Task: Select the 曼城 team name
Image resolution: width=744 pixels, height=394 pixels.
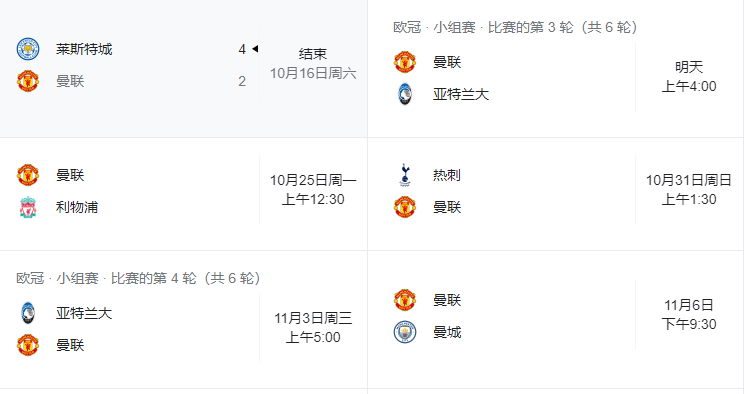Action: (447, 332)
